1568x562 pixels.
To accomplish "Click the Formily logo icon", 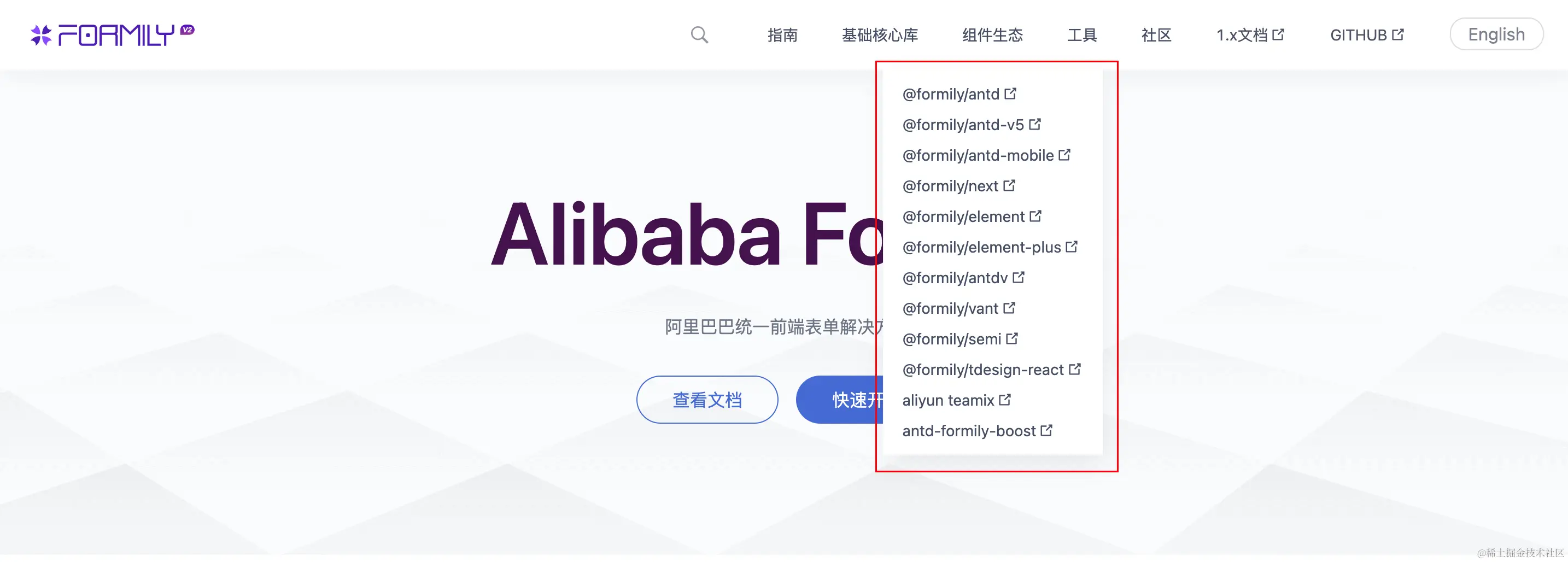I will [x=41, y=36].
